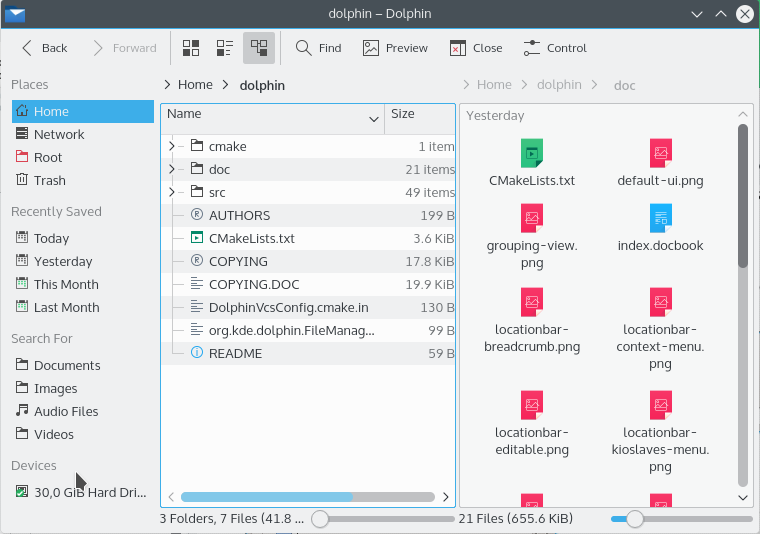Switch to Compact view mode
760x534 pixels.
tap(225, 48)
